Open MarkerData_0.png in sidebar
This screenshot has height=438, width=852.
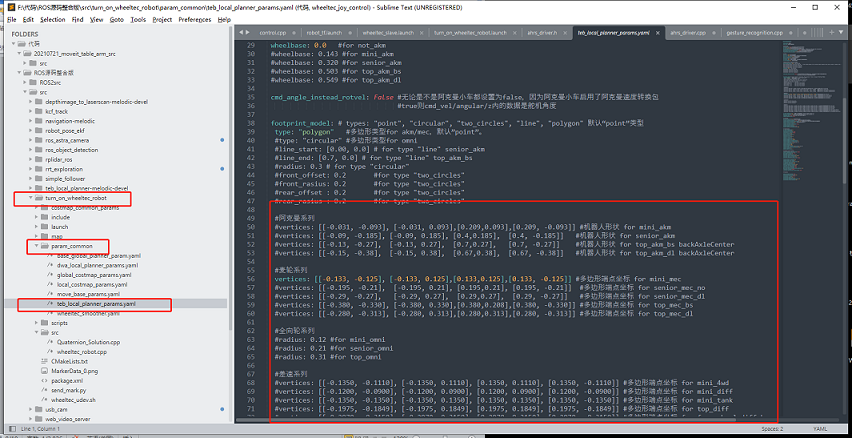(74, 371)
